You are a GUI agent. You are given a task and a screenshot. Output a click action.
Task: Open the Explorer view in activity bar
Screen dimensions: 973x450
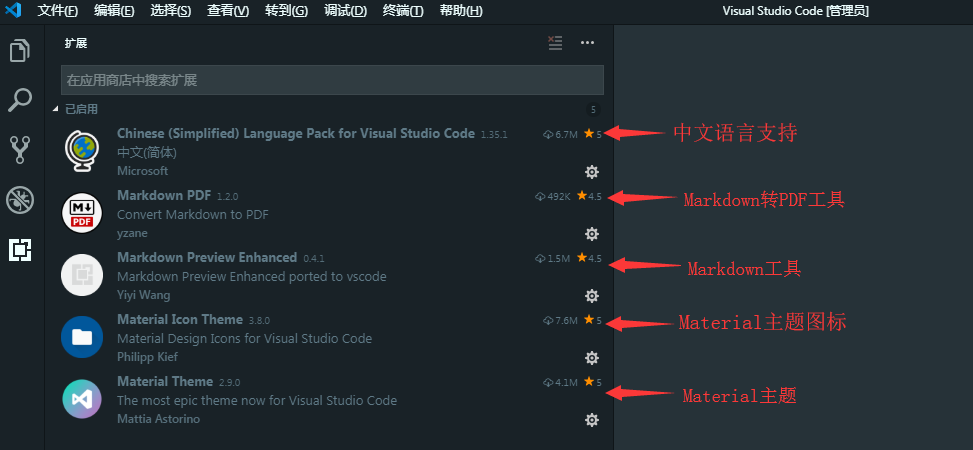(x=20, y=50)
